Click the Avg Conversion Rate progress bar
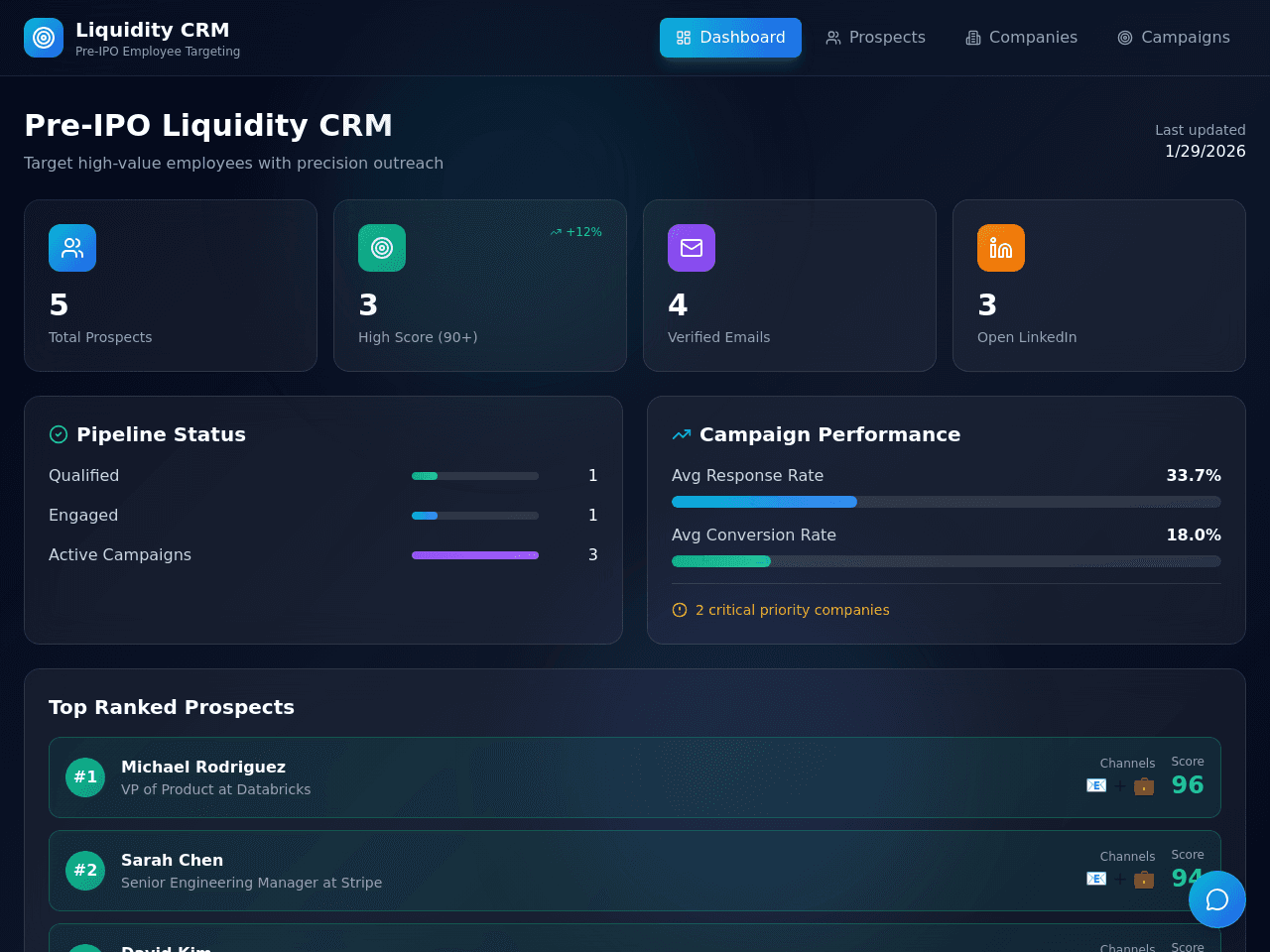The image size is (1270, 952). pos(947,561)
